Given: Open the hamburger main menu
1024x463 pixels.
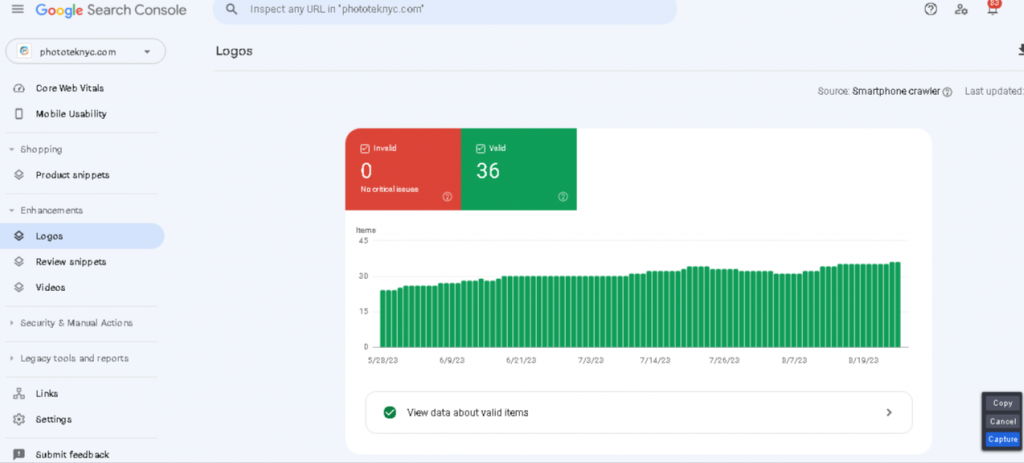Looking at the screenshot, I should (18, 9).
